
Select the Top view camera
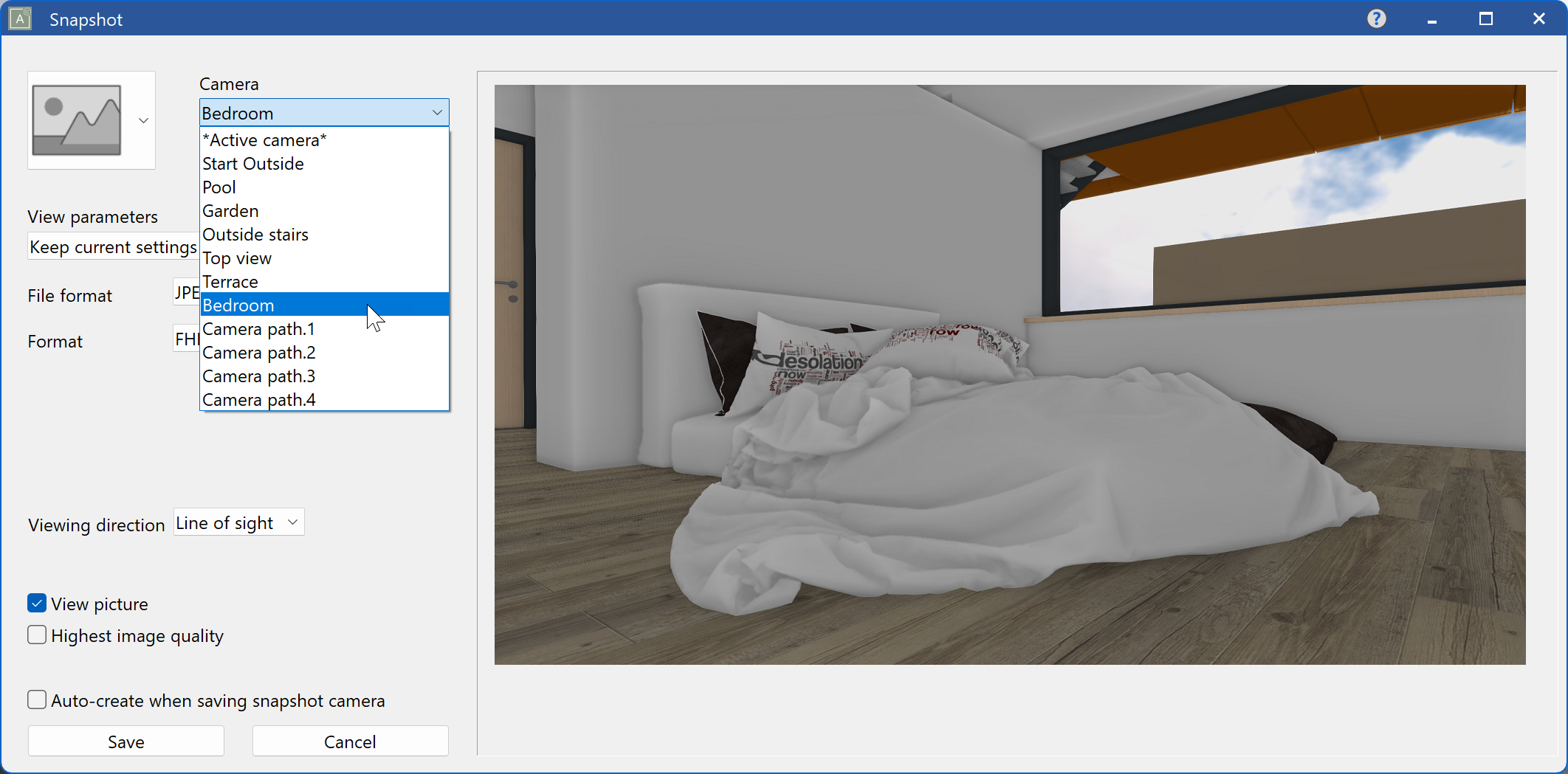pyautogui.click(x=236, y=258)
